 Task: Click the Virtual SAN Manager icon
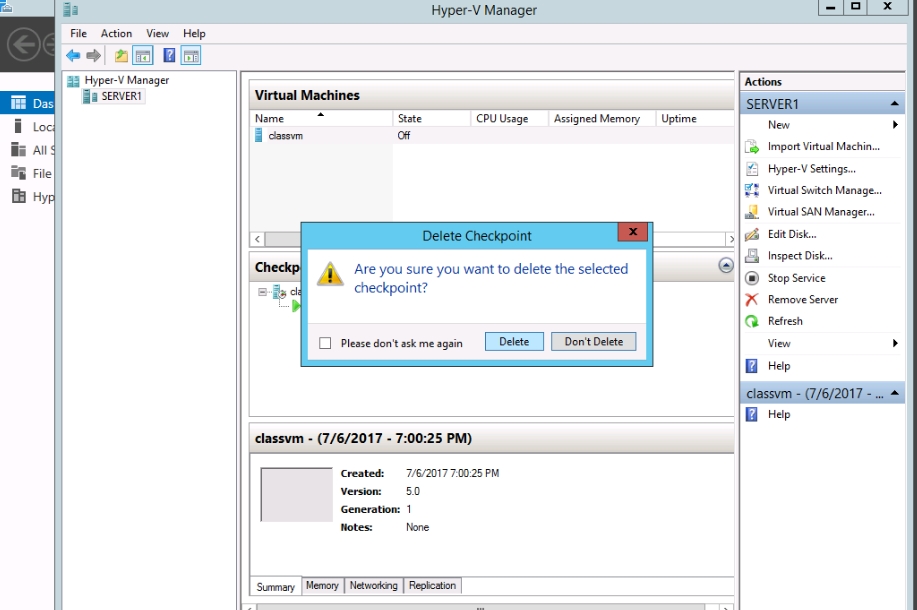pyautogui.click(x=751, y=212)
